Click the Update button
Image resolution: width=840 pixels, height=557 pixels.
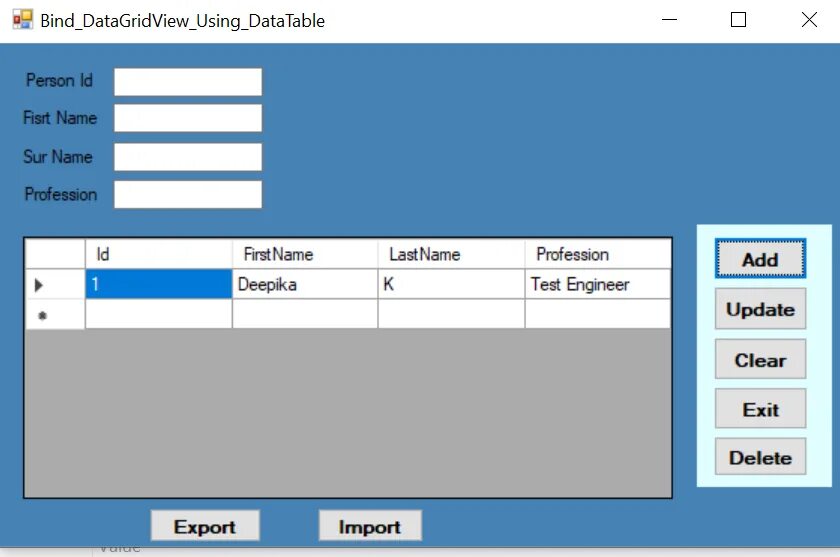[x=760, y=308]
